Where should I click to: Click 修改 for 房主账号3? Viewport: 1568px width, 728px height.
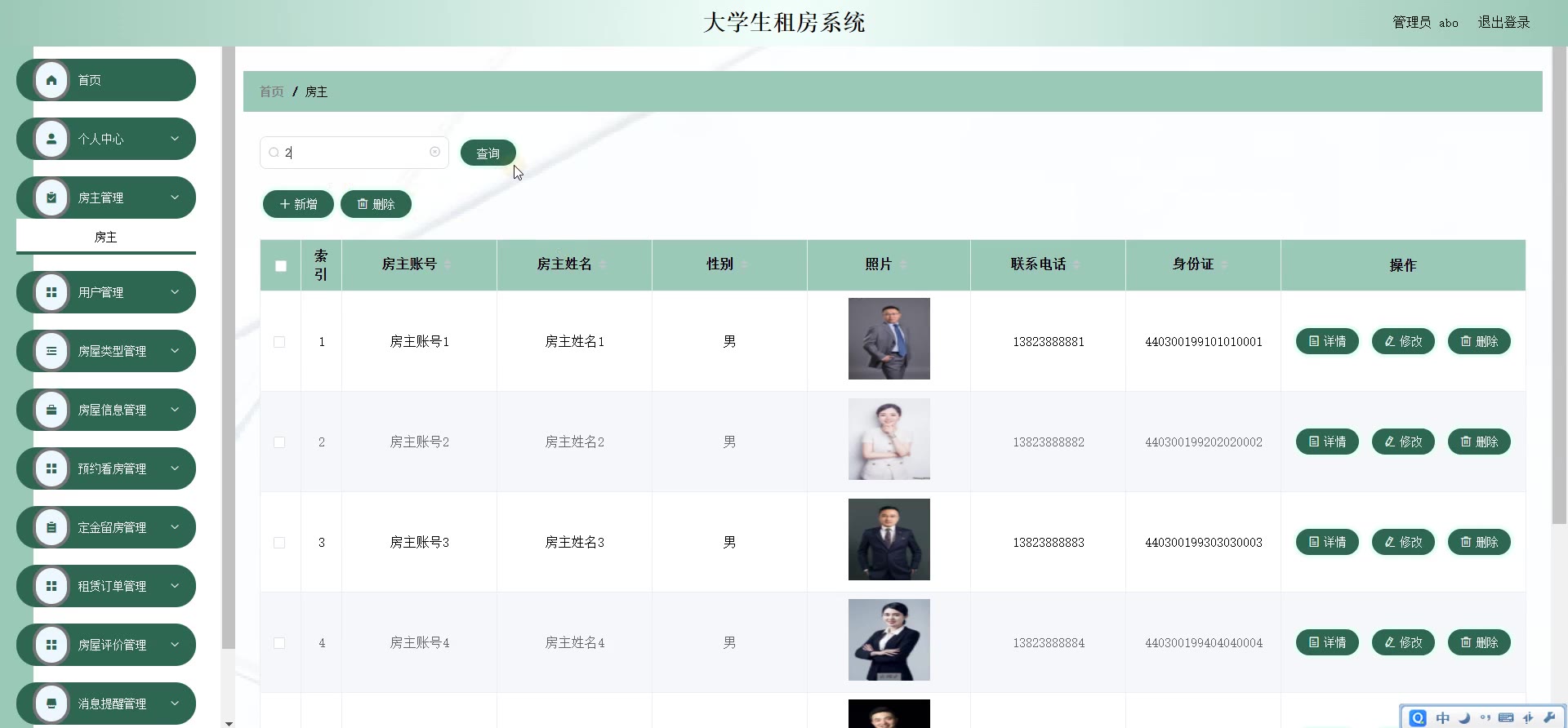click(1403, 542)
